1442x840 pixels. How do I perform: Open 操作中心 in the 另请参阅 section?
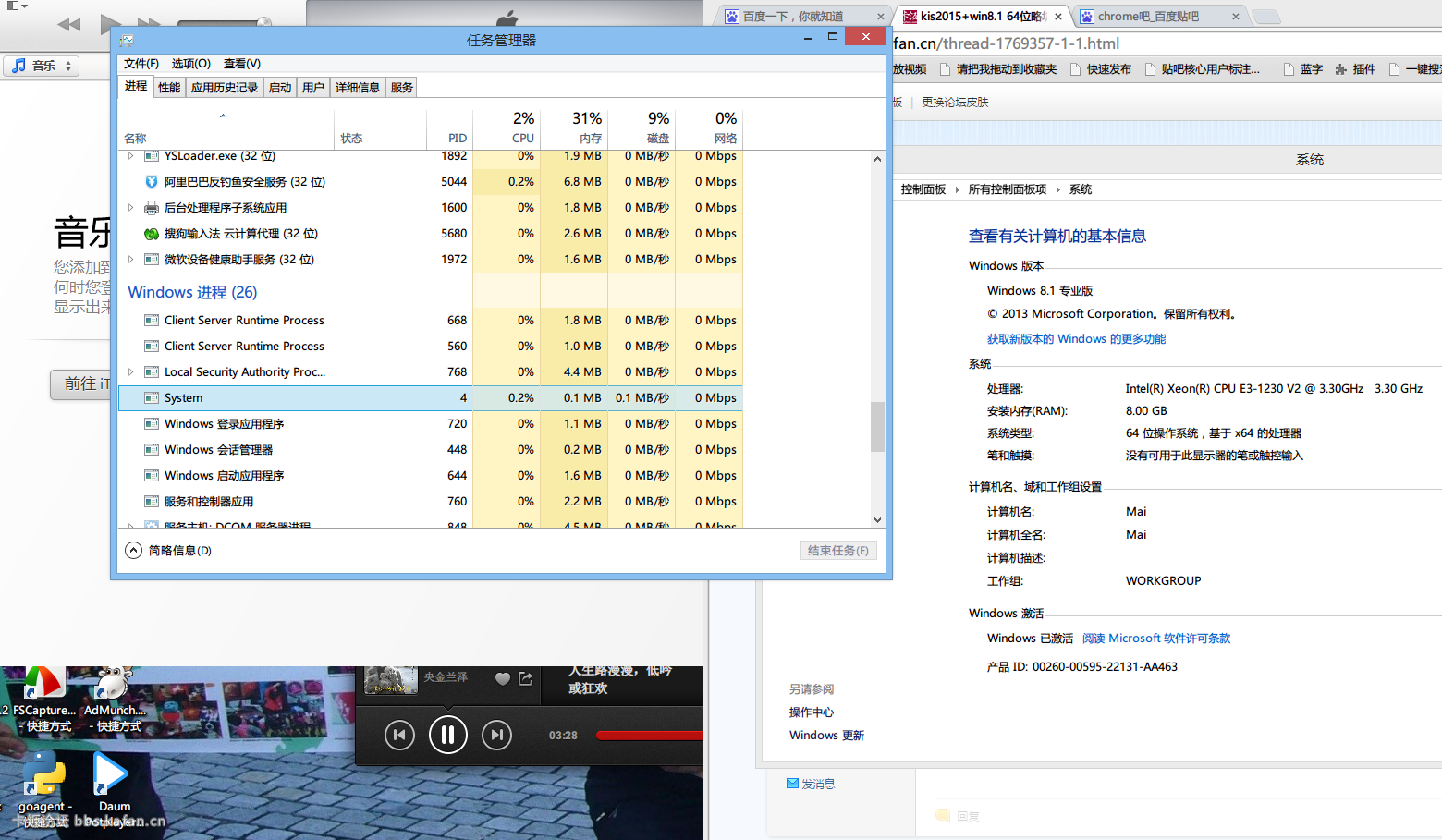coord(812,712)
